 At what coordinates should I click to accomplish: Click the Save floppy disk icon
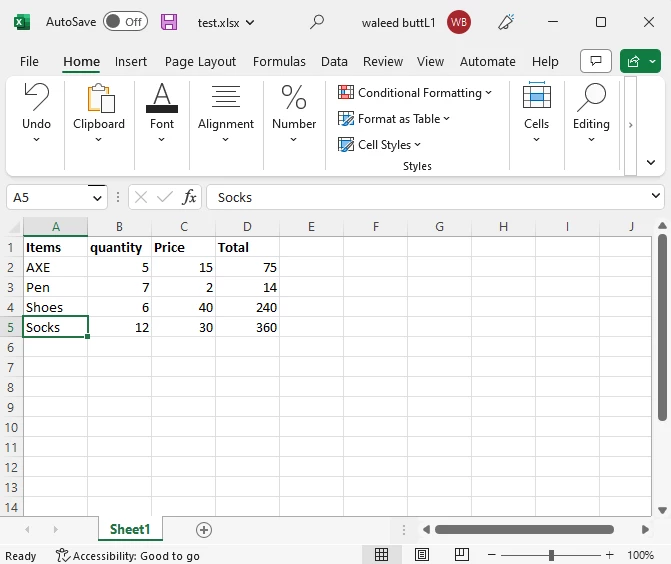click(169, 22)
